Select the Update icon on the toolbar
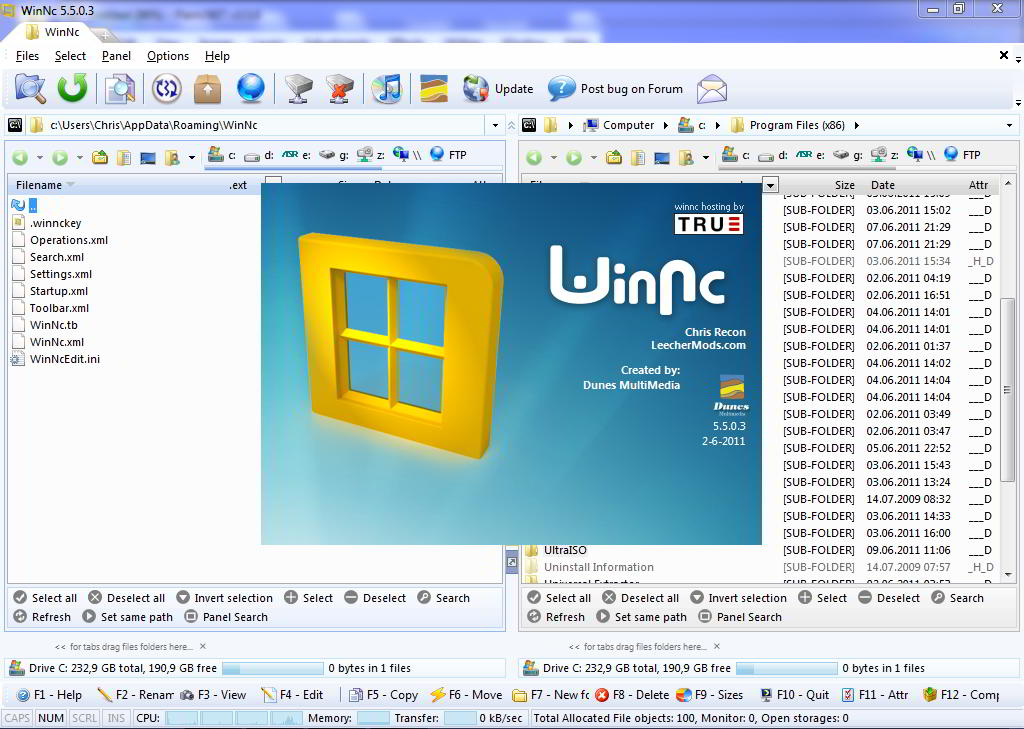Screen dimensions: 1024x729 point(474,88)
